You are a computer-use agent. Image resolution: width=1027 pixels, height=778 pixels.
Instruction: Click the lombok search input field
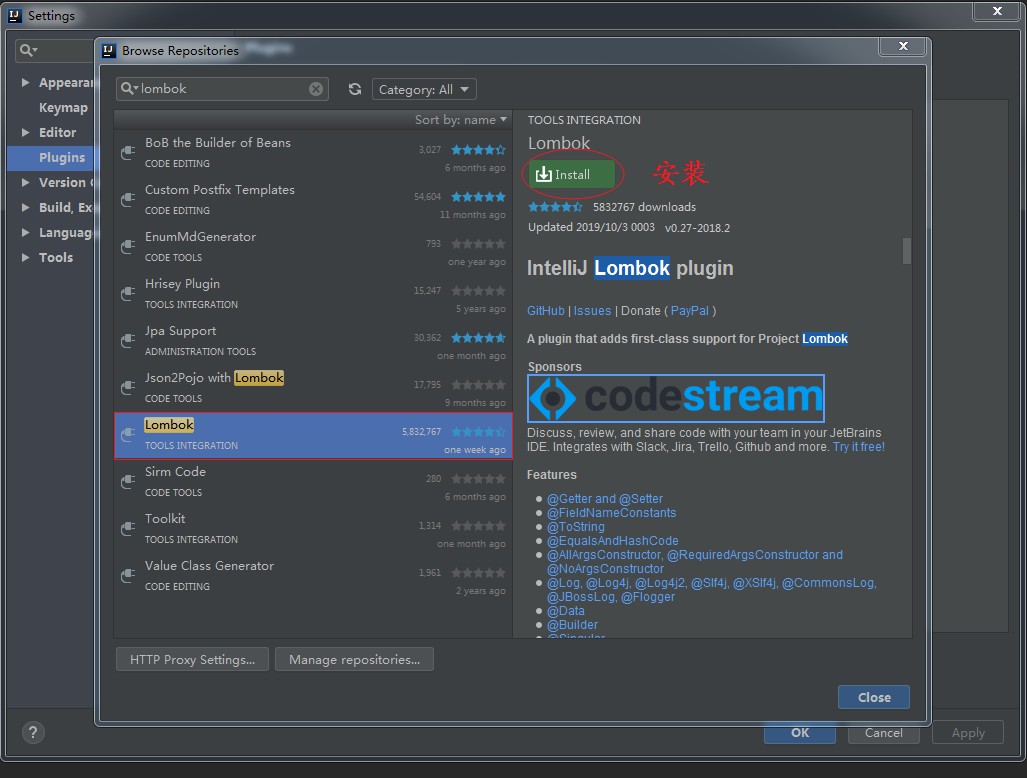click(x=223, y=89)
